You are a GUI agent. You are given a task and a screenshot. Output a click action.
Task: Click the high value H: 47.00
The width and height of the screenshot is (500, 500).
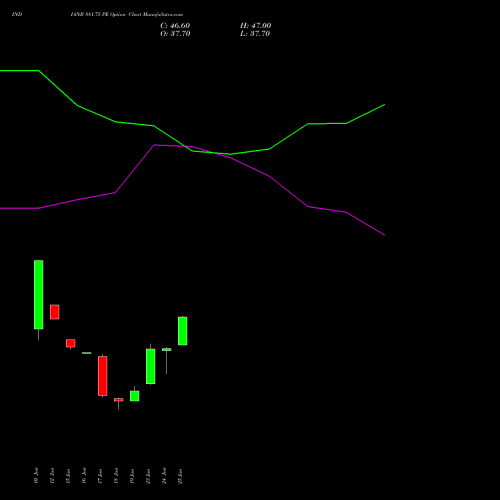click(x=255, y=26)
